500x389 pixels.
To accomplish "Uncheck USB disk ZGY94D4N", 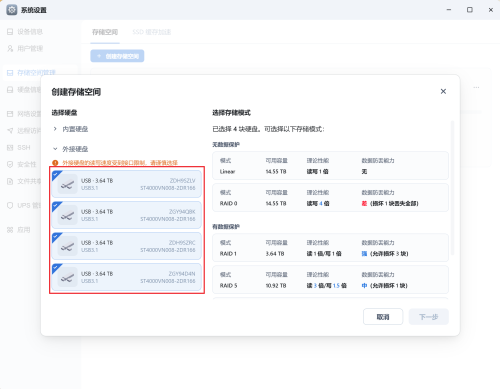I will coord(126,277).
